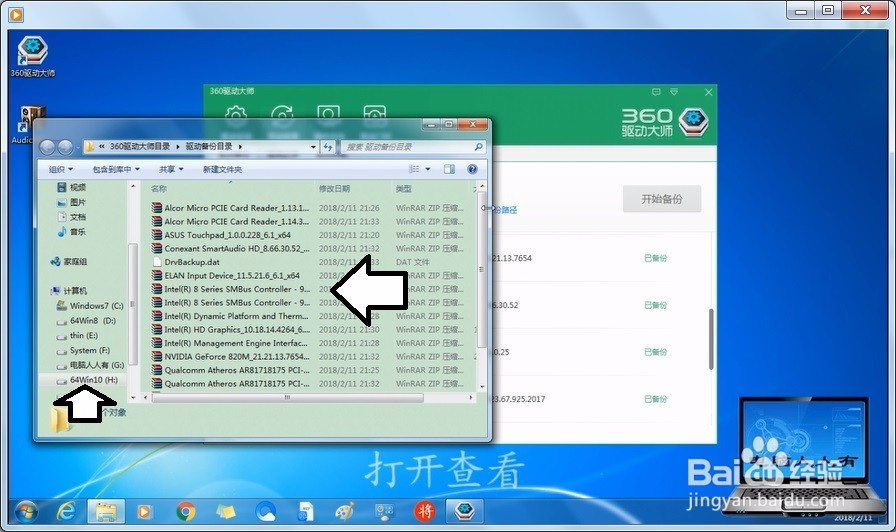Open Windows7 (C:) drive

coord(90,306)
